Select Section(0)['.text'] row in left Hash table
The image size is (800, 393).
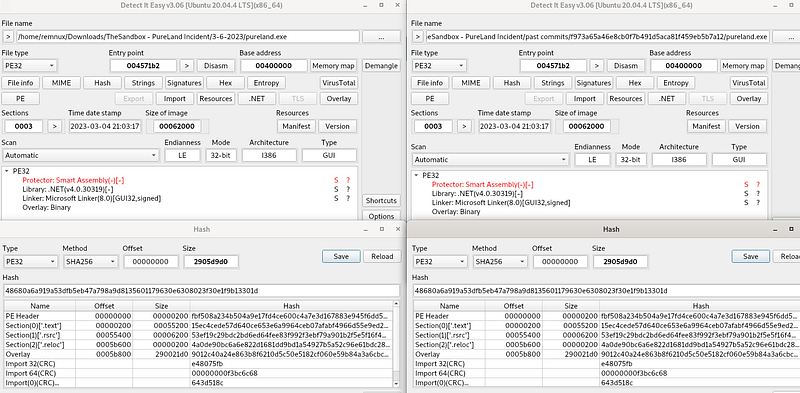[198, 326]
